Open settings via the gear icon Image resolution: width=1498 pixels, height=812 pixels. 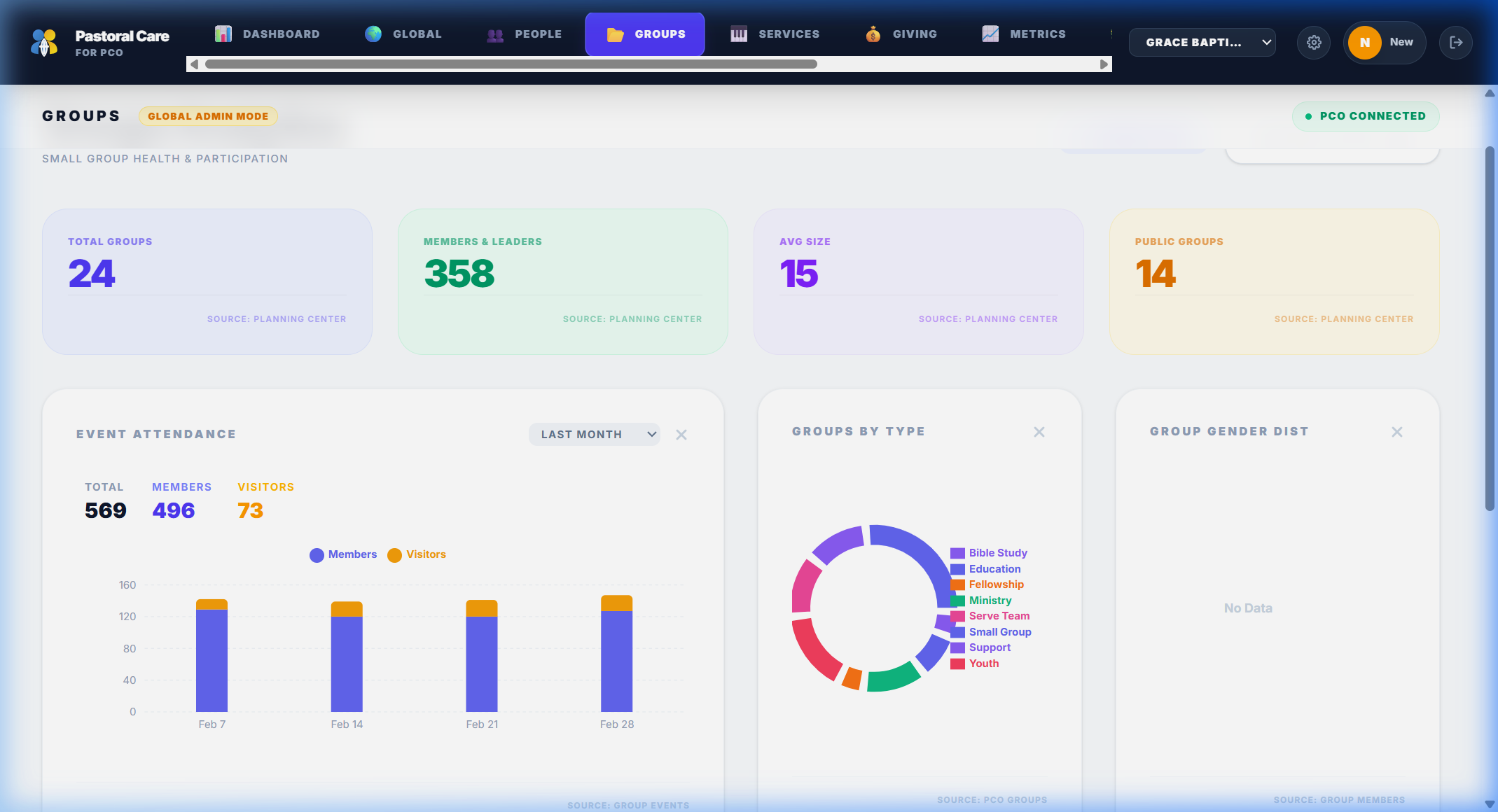point(1314,43)
